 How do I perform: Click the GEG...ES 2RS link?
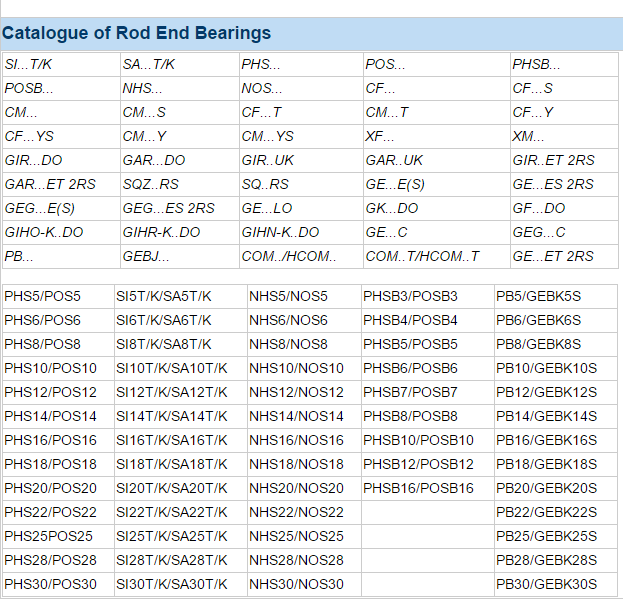click(168, 208)
